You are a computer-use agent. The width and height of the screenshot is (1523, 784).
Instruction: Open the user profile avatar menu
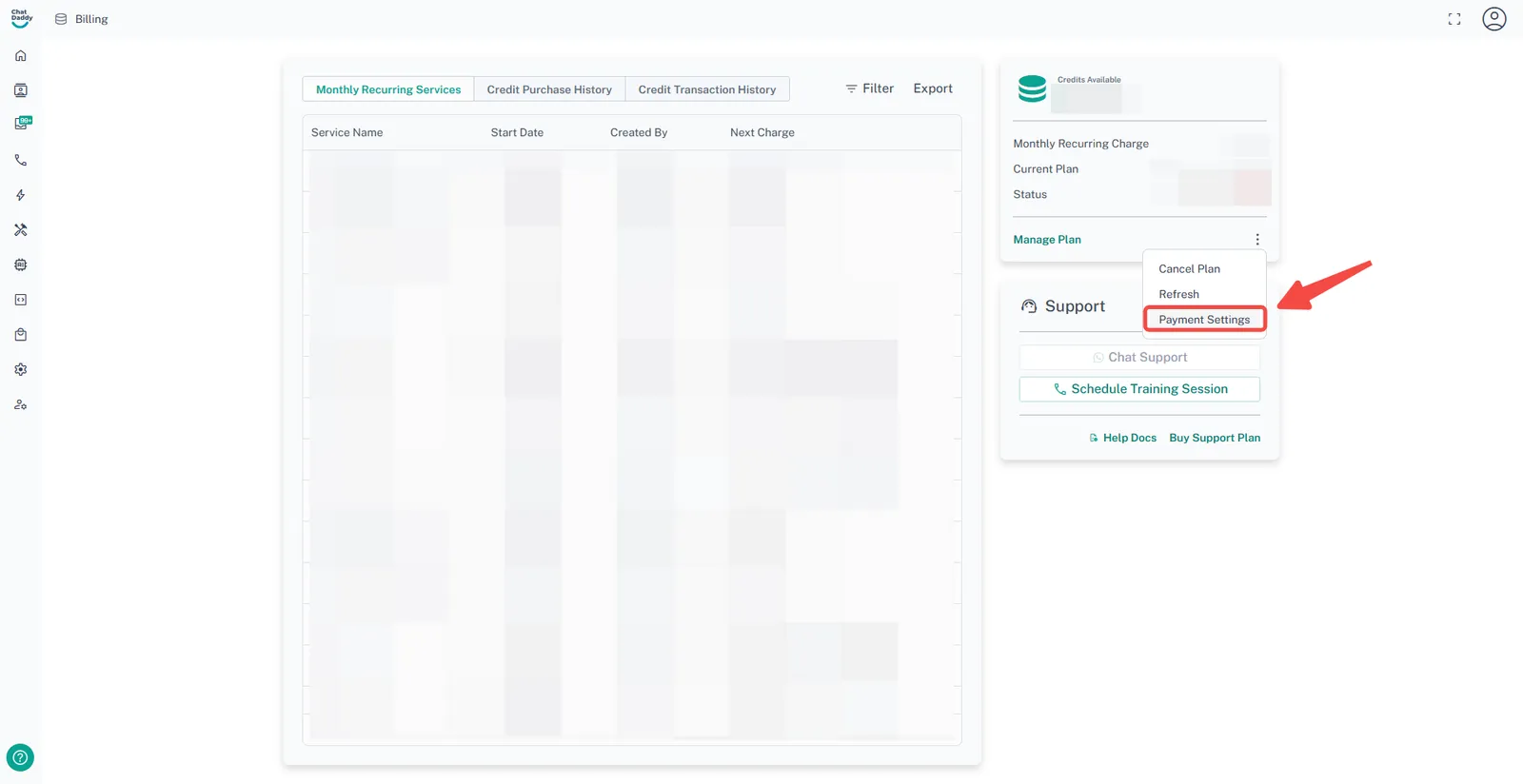1493,19
